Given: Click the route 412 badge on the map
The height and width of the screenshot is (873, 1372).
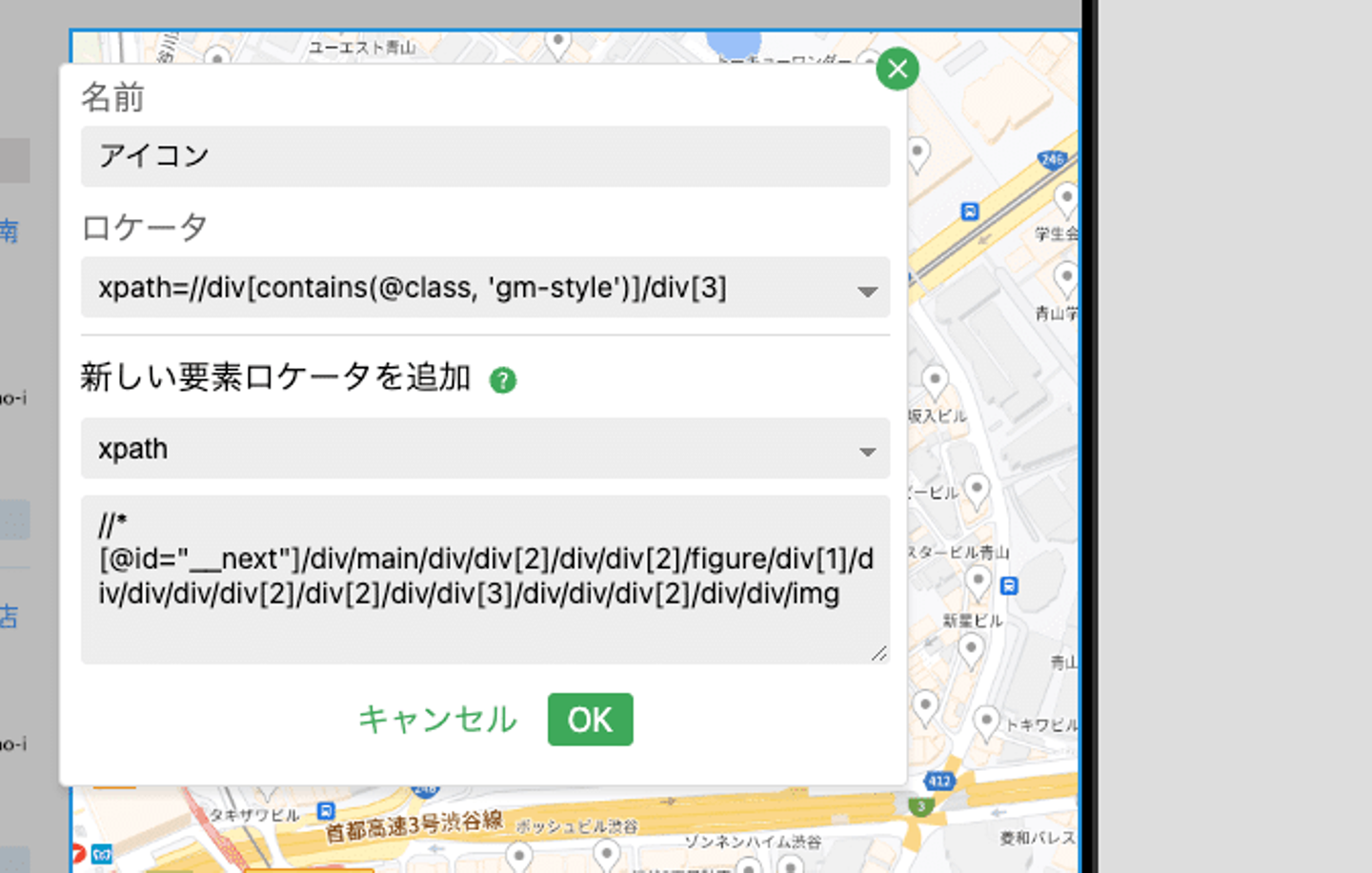Looking at the screenshot, I should [938, 782].
